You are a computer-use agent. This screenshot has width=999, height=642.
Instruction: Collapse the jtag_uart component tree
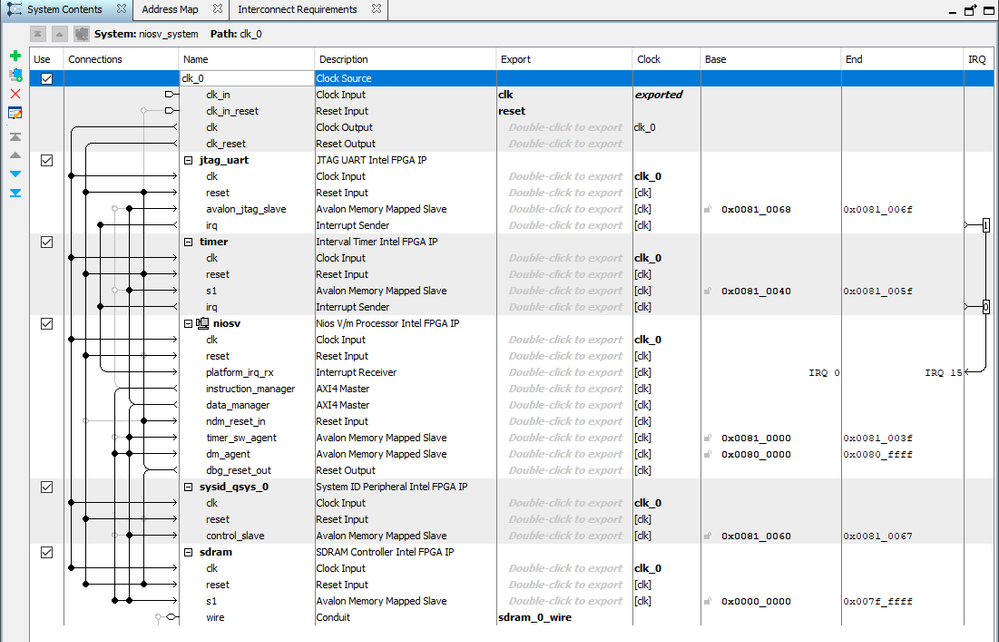point(189,160)
